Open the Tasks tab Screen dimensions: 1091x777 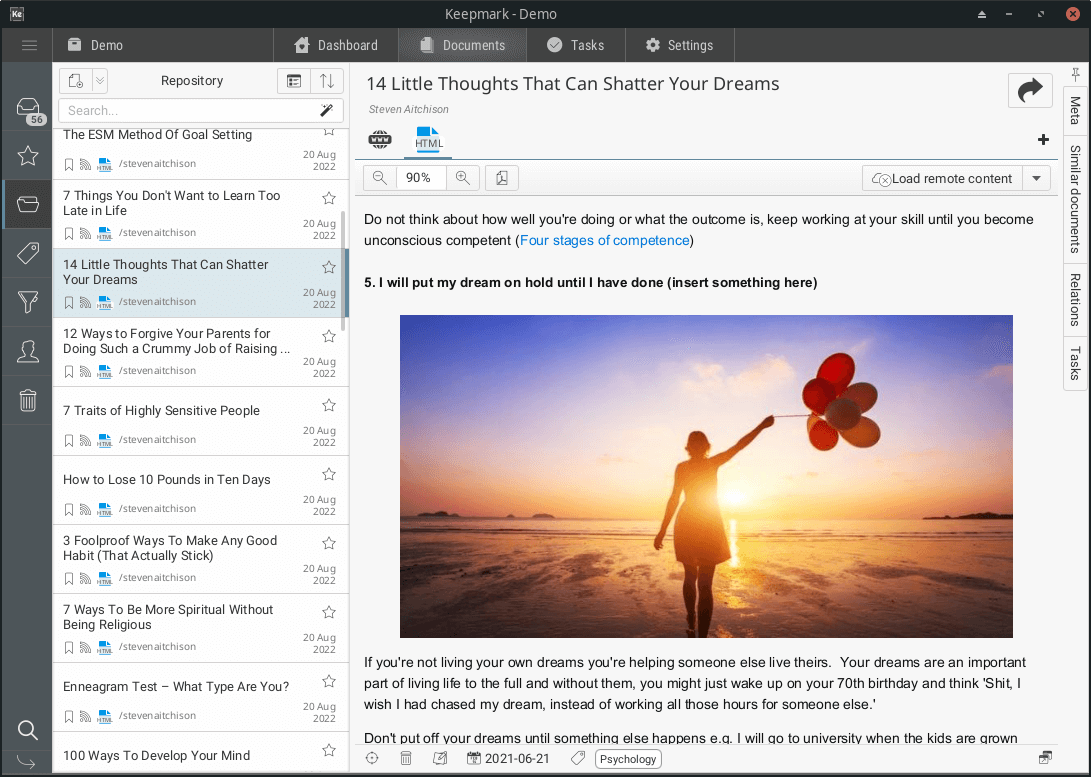(x=575, y=45)
